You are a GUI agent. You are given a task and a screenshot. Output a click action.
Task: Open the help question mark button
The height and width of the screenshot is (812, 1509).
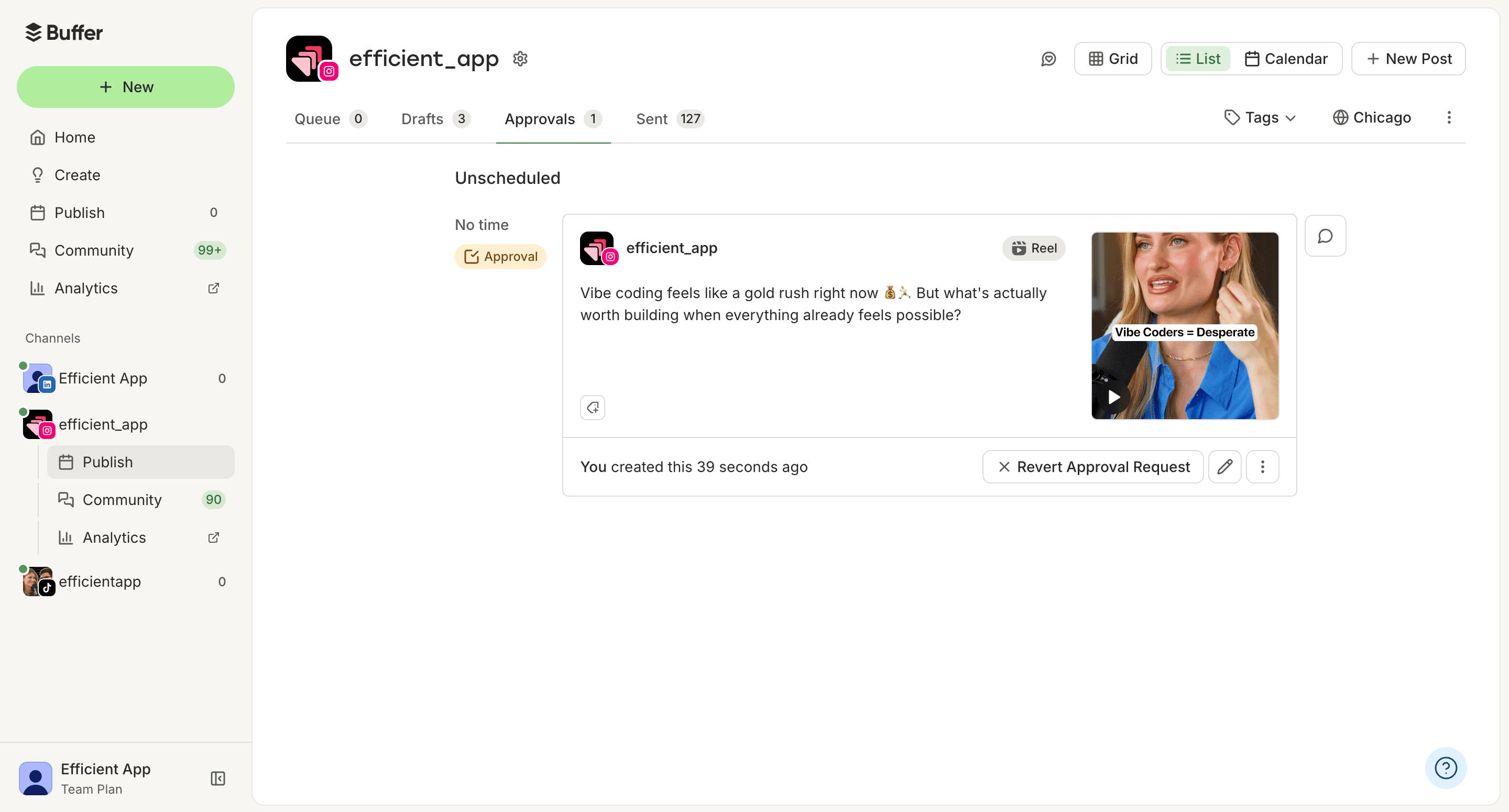tap(1446, 768)
